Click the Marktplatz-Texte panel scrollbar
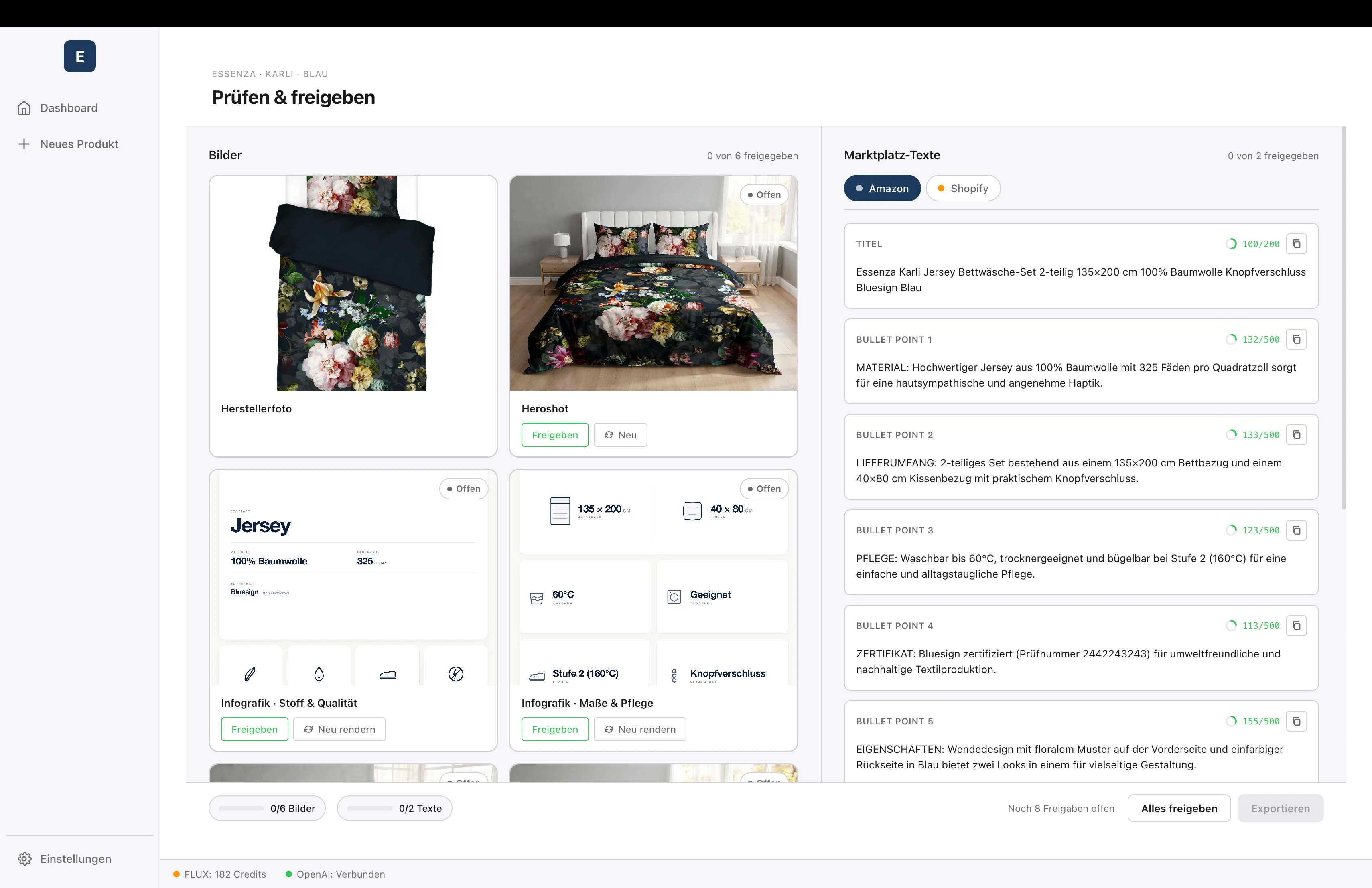Image resolution: width=1372 pixels, height=888 pixels. coord(1344,318)
